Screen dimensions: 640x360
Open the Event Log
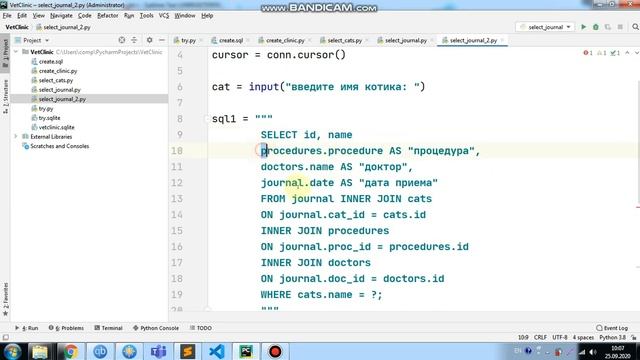(612, 328)
